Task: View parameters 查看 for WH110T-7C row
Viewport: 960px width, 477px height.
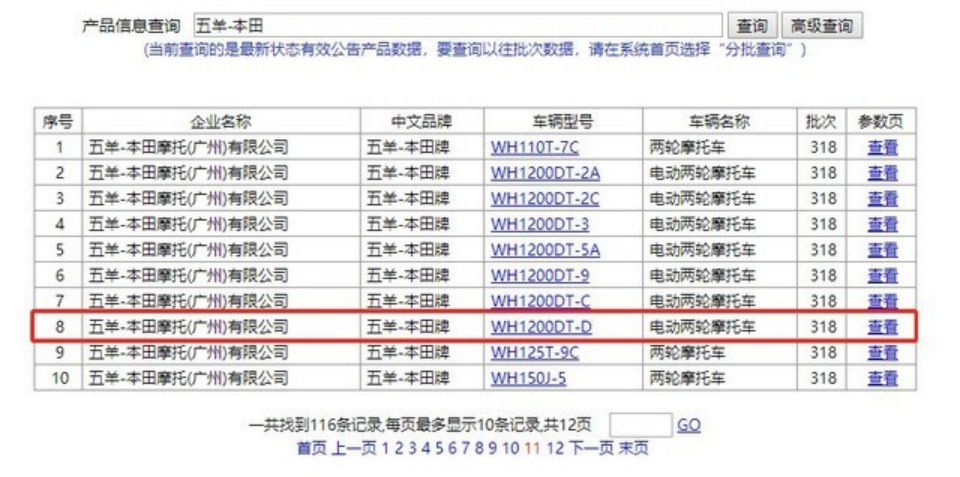Action: coord(882,148)
